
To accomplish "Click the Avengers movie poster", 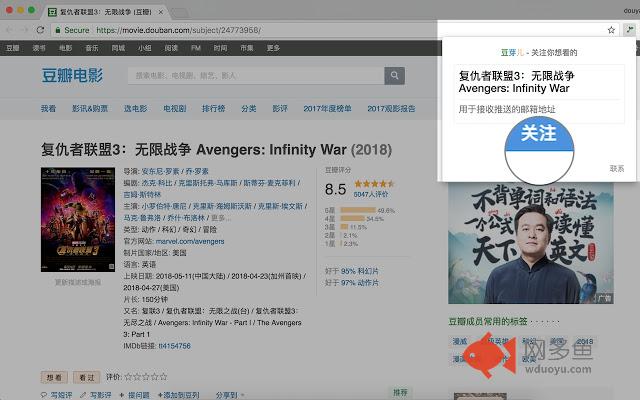I will 78,220.
